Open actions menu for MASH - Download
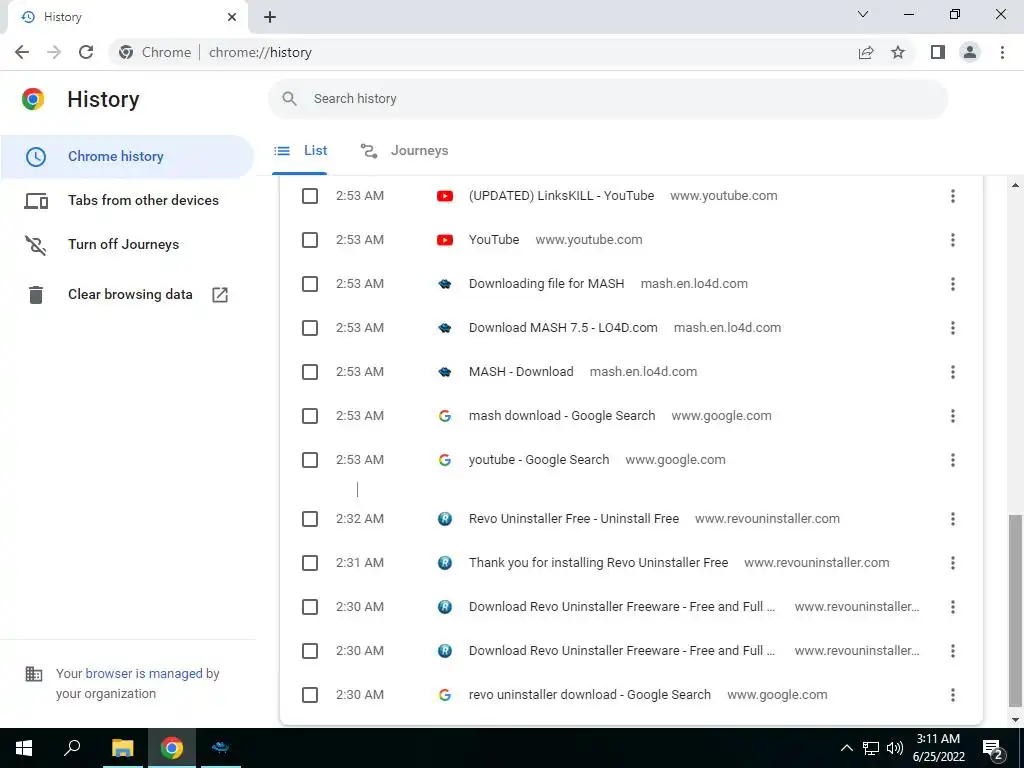The width and height of the screenshot is (1024, 768). (x=953, y=372)
